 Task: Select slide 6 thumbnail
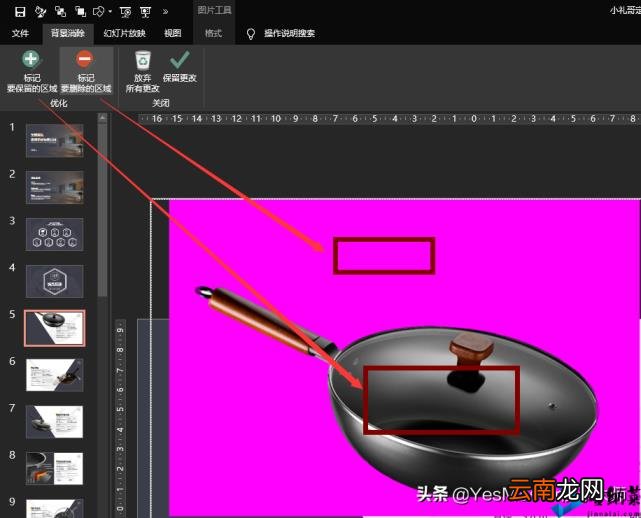click(55, 375)
